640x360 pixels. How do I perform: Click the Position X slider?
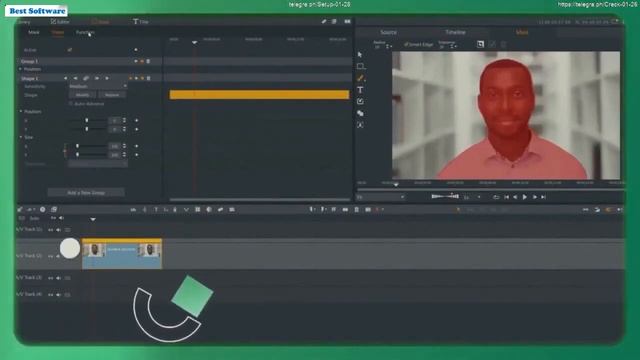[87, 120]
